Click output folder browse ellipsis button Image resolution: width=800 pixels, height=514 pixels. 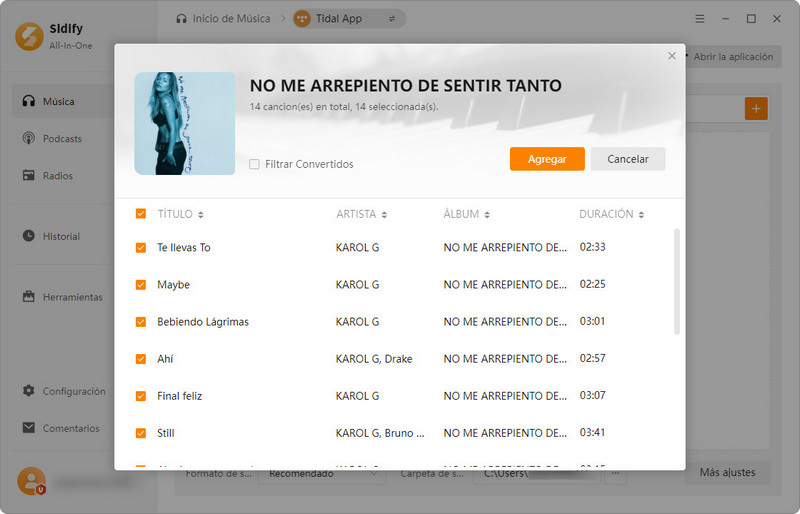[615, 474]
